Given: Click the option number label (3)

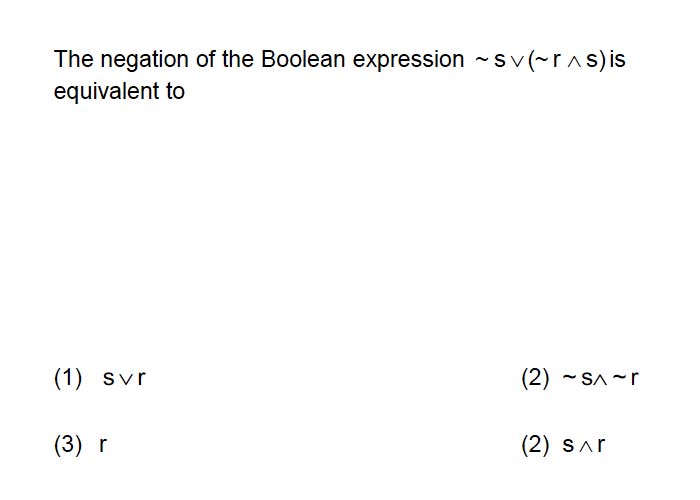Looking at the screenshot, I should [68, 445].
